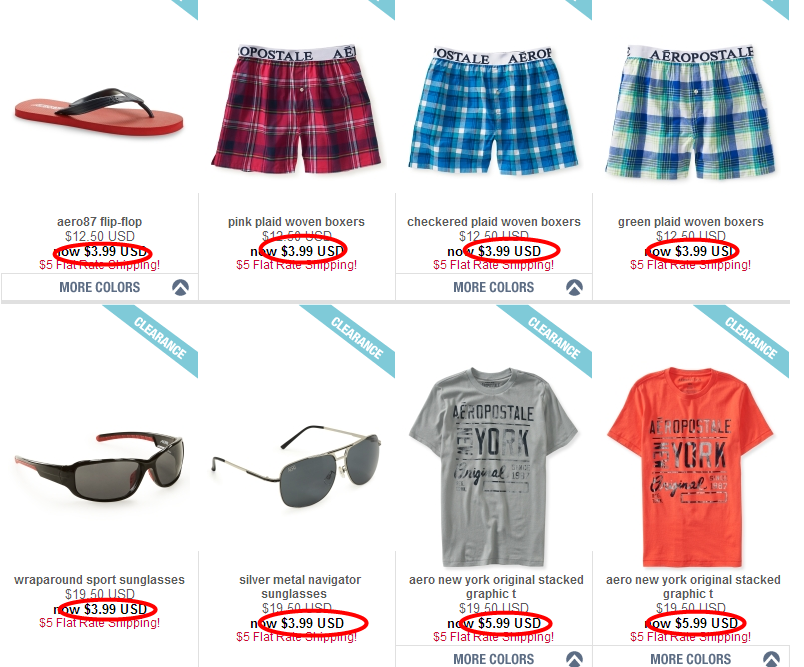Open the checkered plaid woven boxers link

(494, 222)
